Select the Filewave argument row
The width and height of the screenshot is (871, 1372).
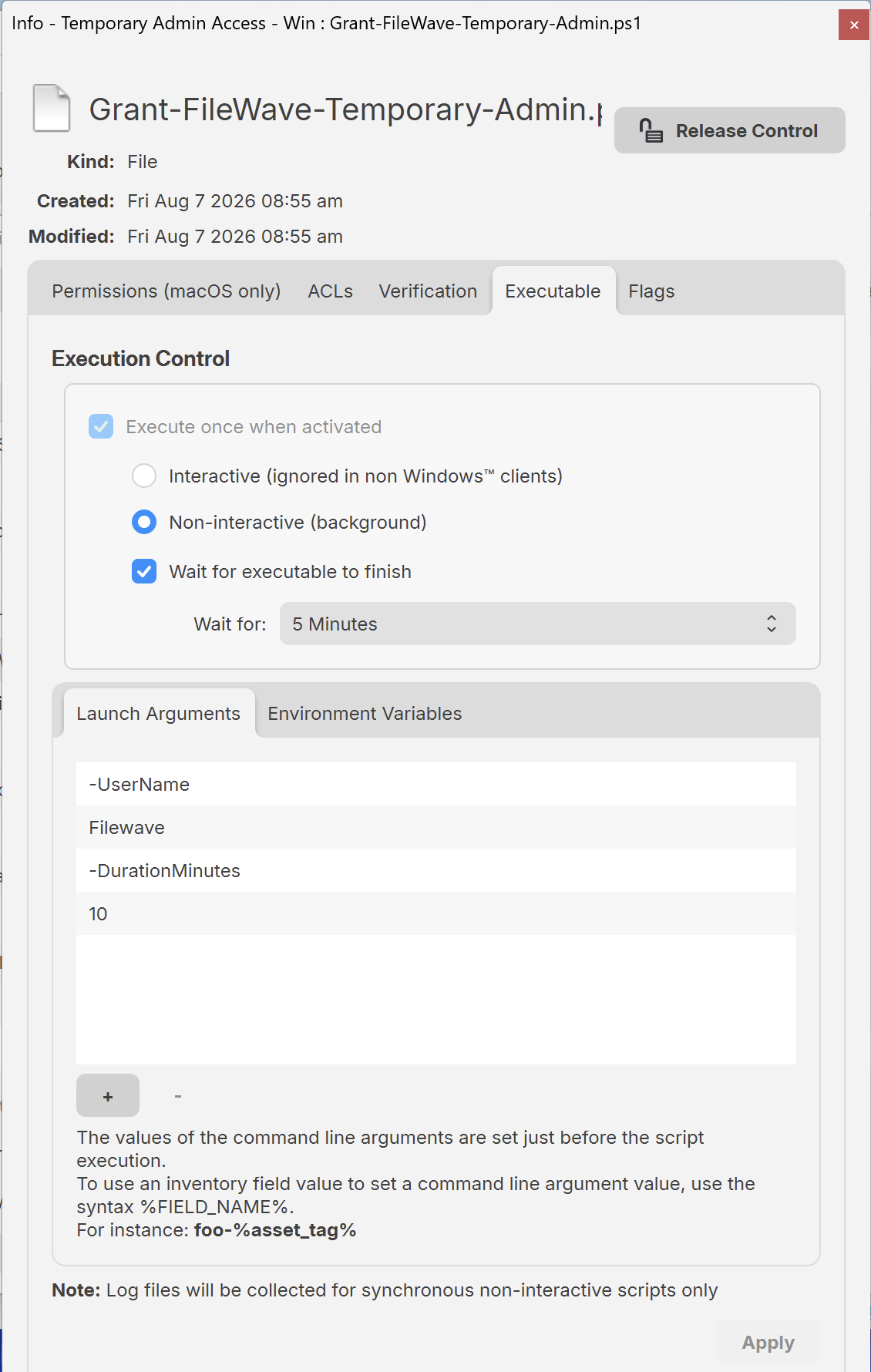pos(435,827)
